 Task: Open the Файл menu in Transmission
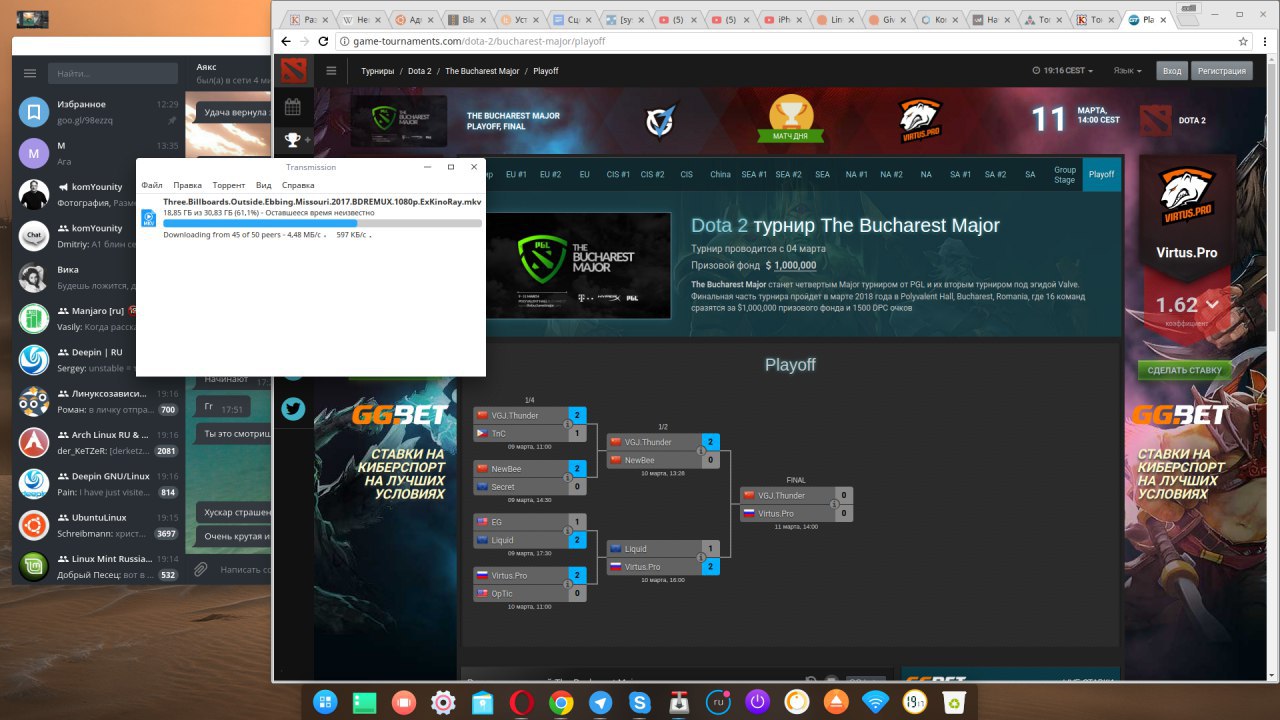pyautogui.click(x=152, y=185)
